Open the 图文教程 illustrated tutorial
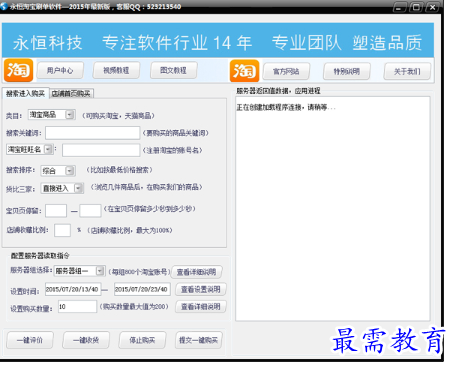This screenshot has width=454, height=372. pos(173,71)
